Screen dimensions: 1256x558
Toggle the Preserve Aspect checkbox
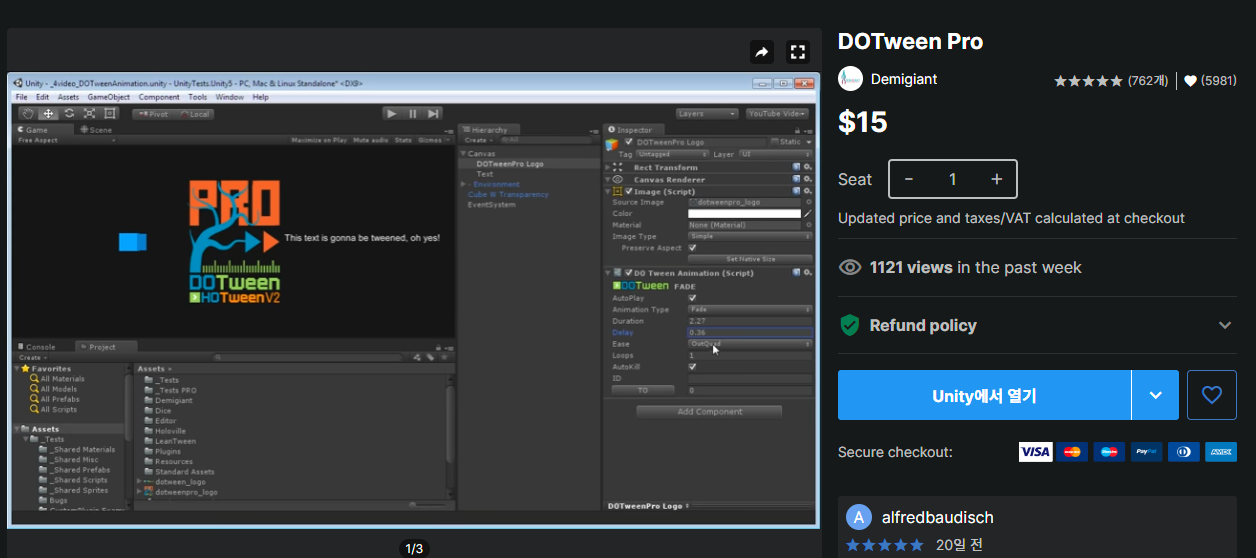click(x=692, y=247)
